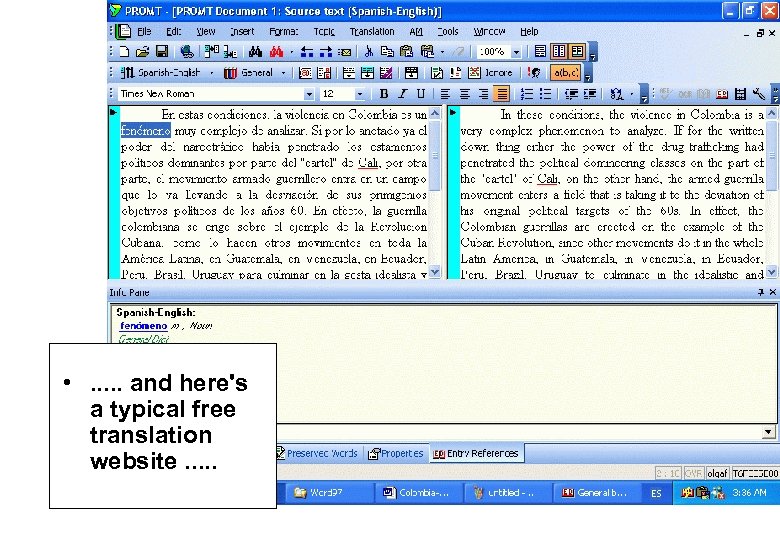
Task: Click the envelope send icon
Action: [344, 52]
